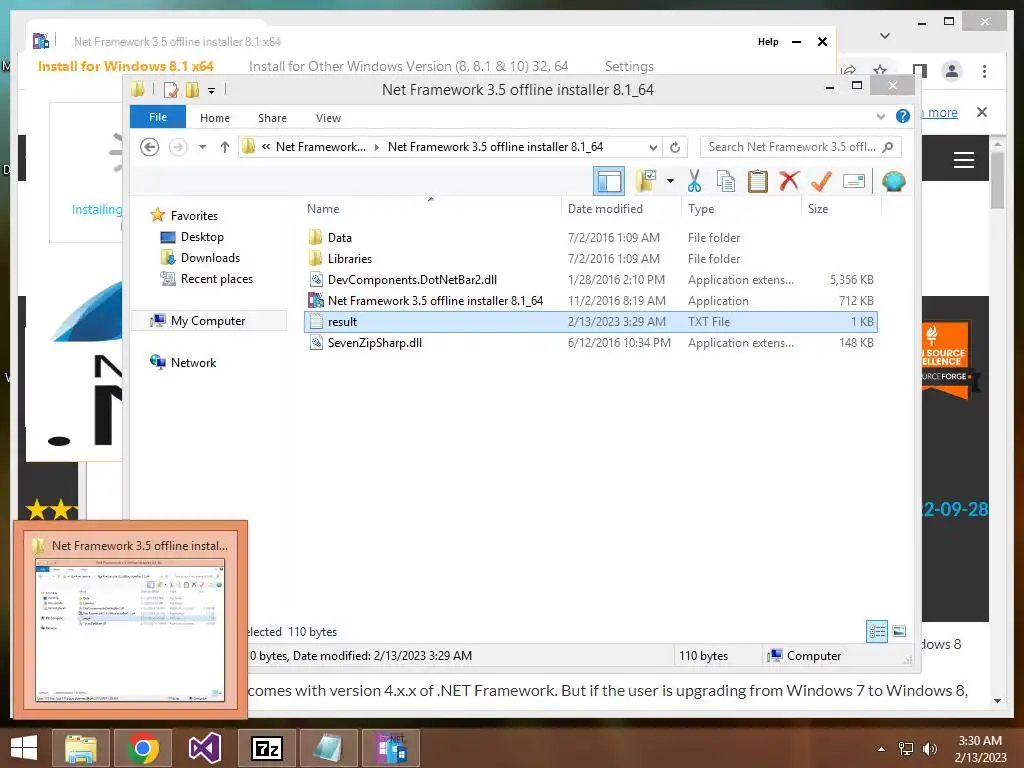Open Explorer Help question mark icon

tap(903, 116)
